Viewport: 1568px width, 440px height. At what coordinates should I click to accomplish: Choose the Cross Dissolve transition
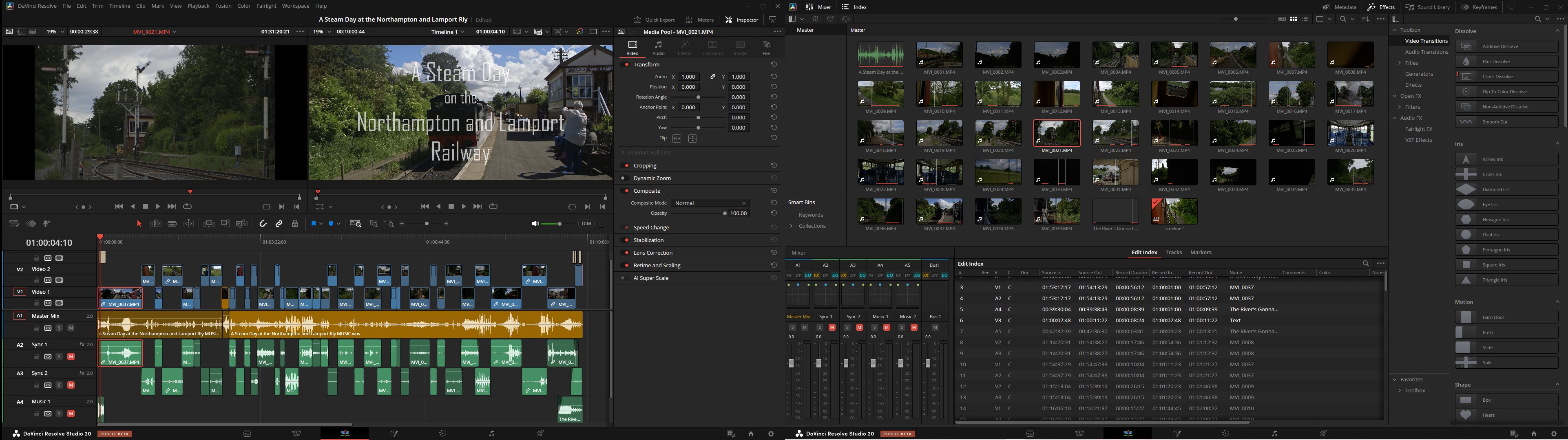[1506, 77]
